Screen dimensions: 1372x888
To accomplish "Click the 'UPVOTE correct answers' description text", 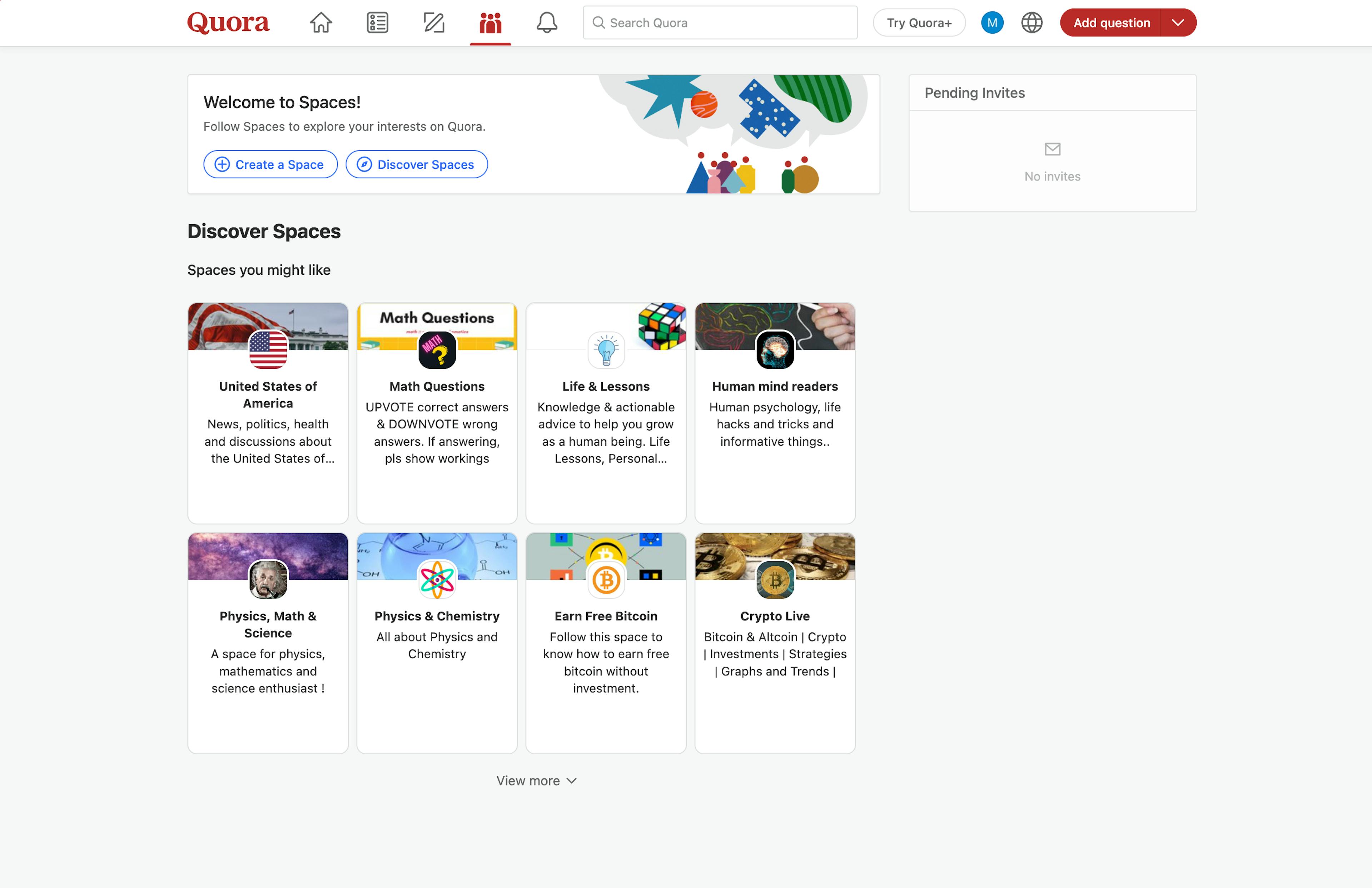I will (437, 432).
